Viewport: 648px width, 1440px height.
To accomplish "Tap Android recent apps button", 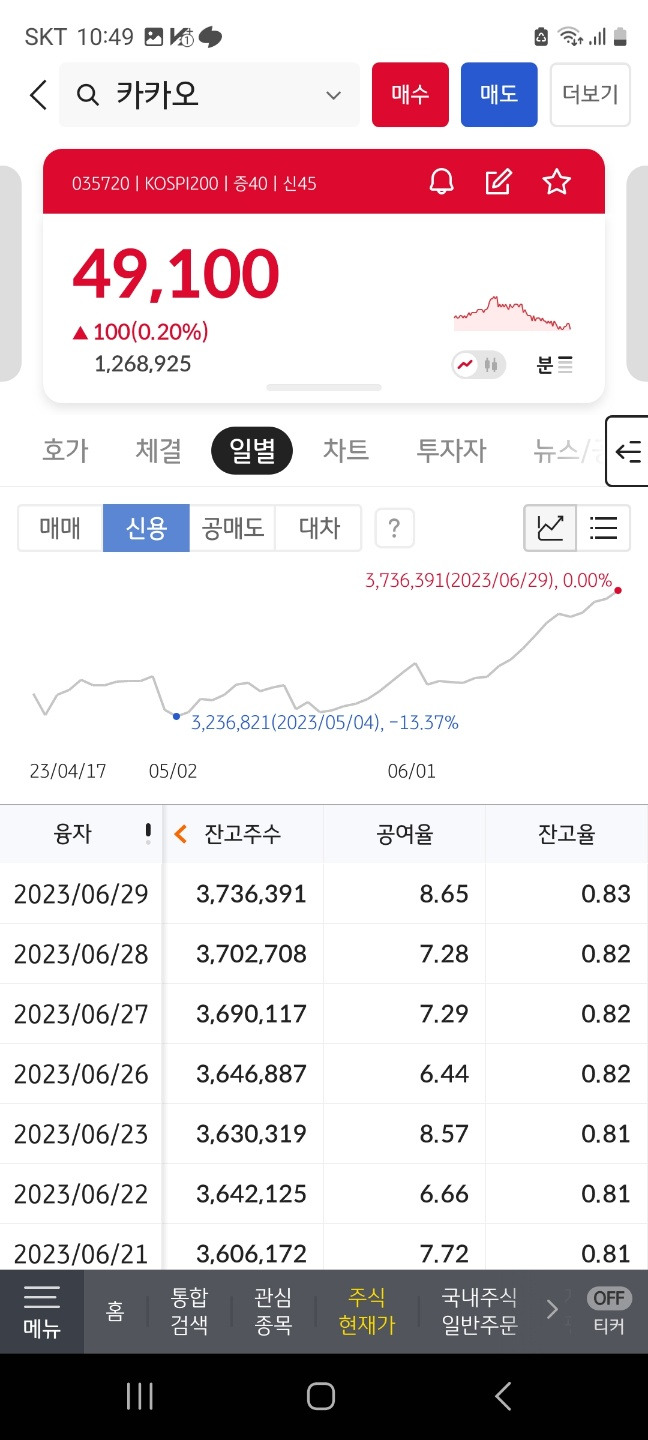I will point(140,1397).
